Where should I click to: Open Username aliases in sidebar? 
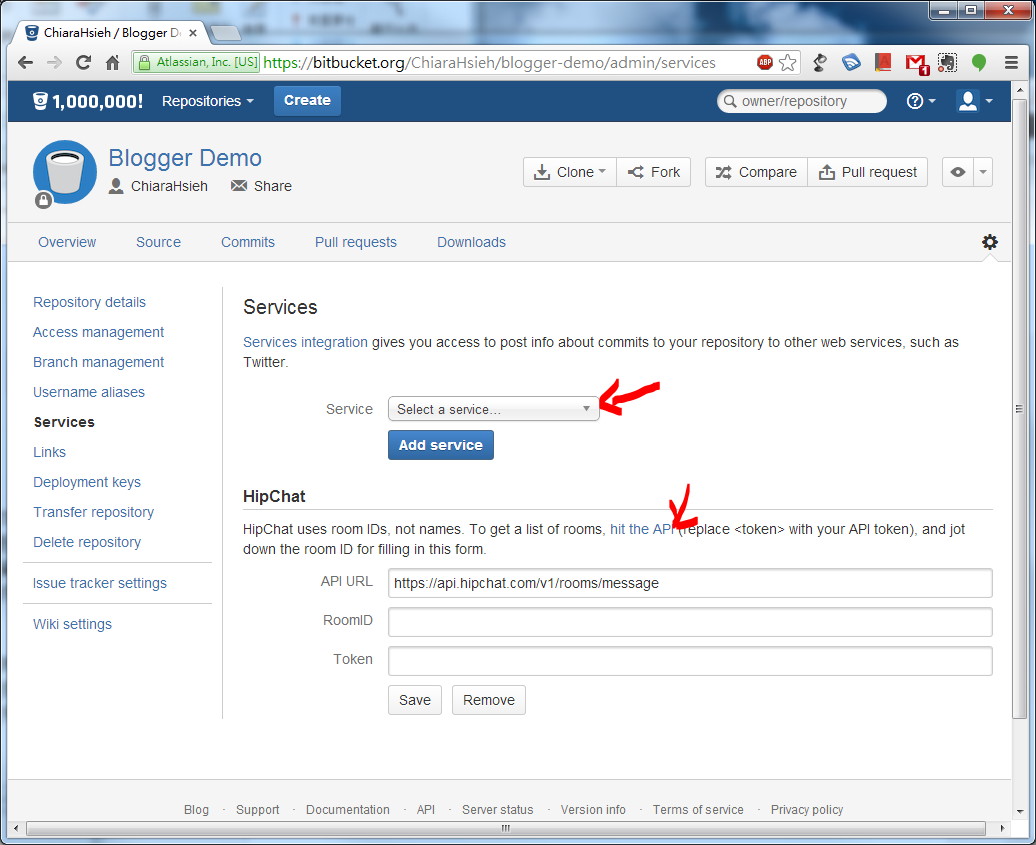(x=89, y=392)
